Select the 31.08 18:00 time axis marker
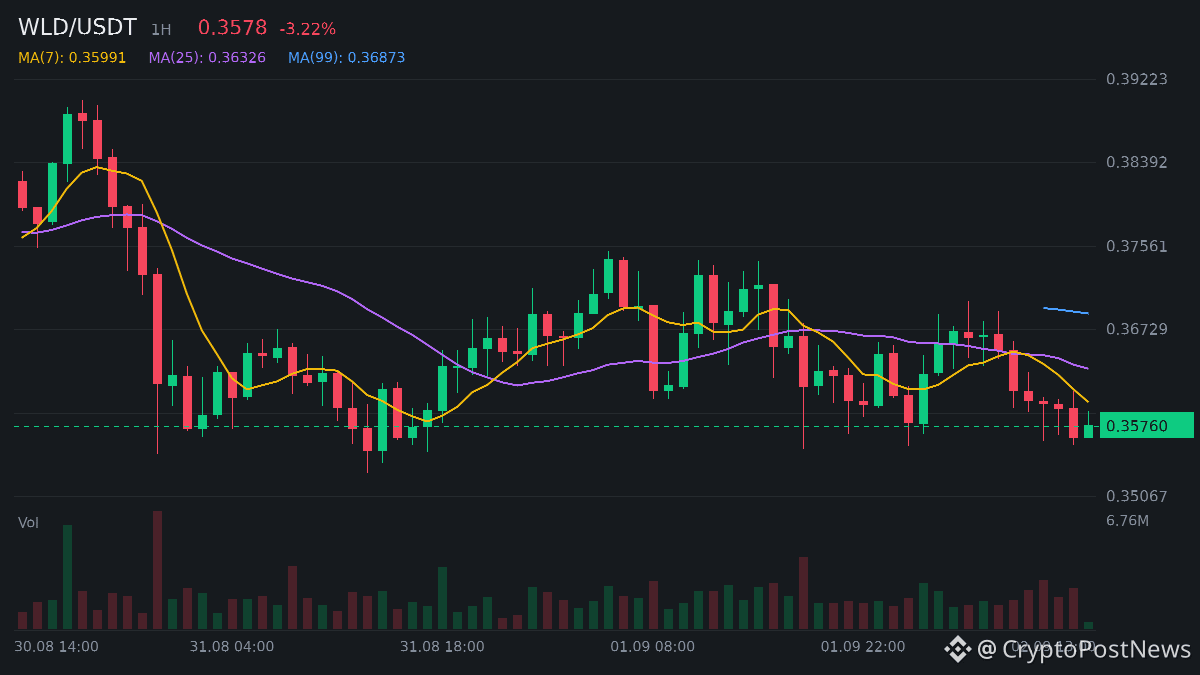The image size is (1200, 675). [442, 647]
